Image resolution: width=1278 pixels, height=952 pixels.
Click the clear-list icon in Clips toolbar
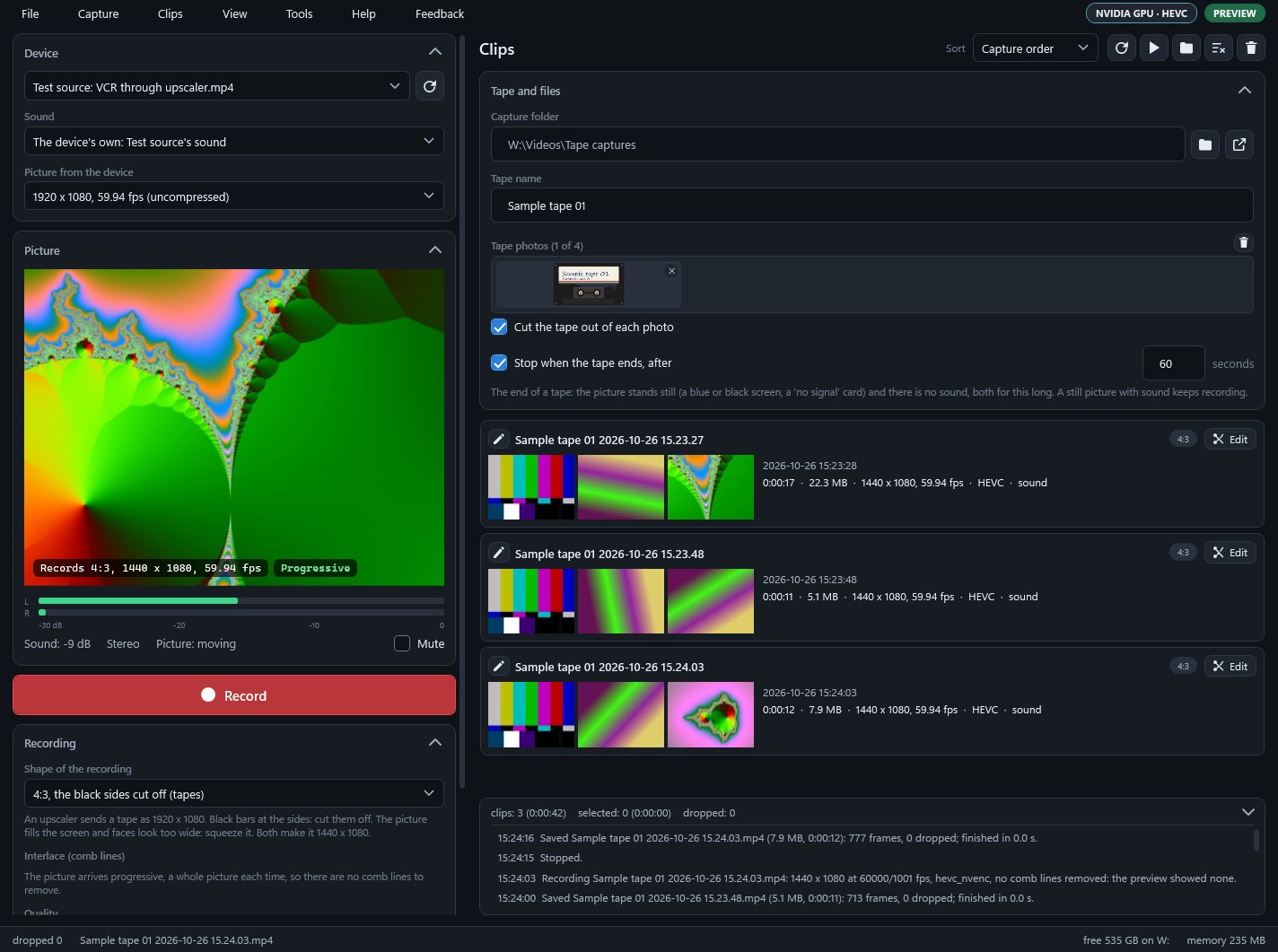(x=1219, y=48)
